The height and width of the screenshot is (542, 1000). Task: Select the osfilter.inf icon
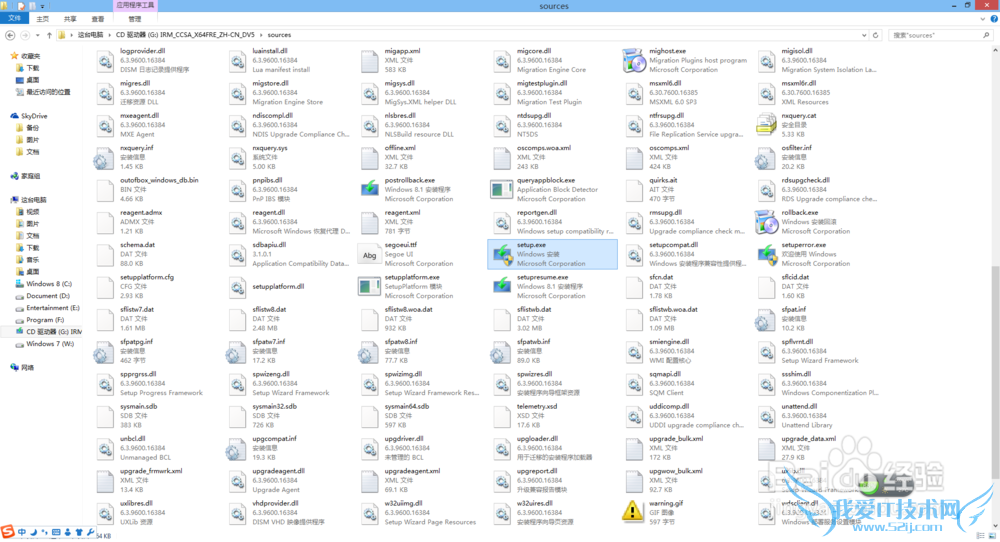[x=765, y=157]
